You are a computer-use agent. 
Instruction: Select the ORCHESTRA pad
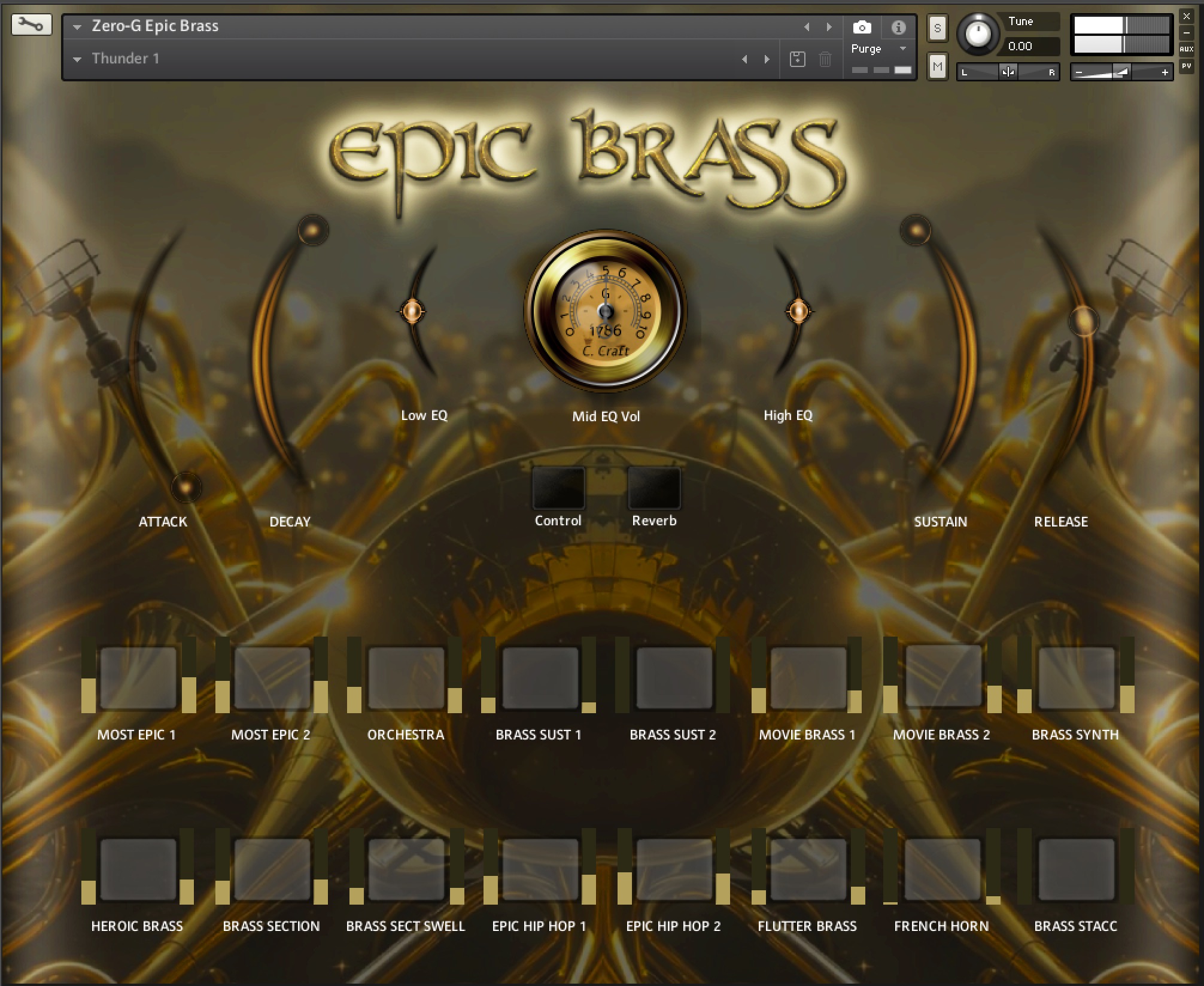406,678
